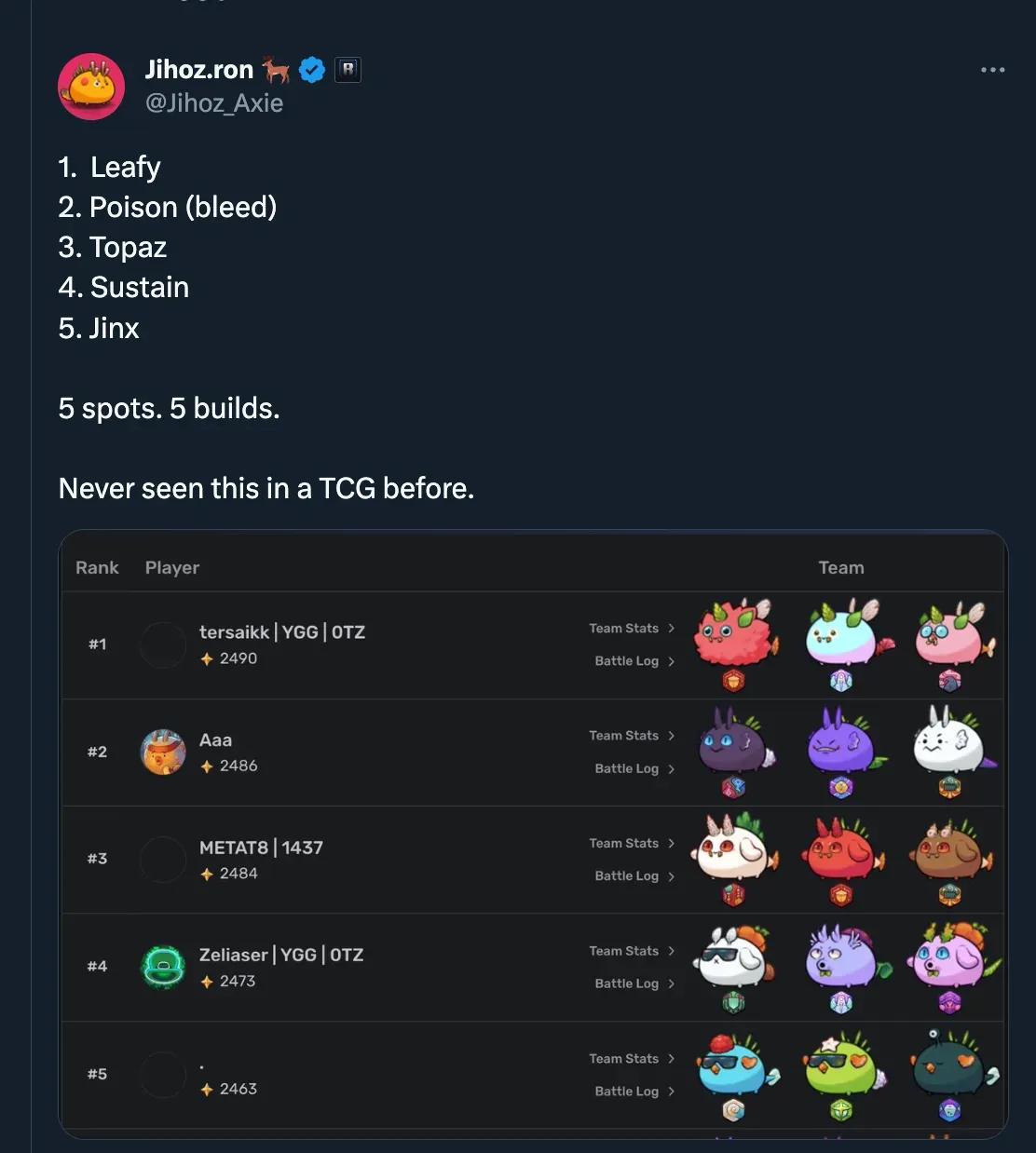Viewport: 1036px width, 1153px height.
Task: Click the tersaikk | YGG | OTZ player name
Action: click(282, 631)
